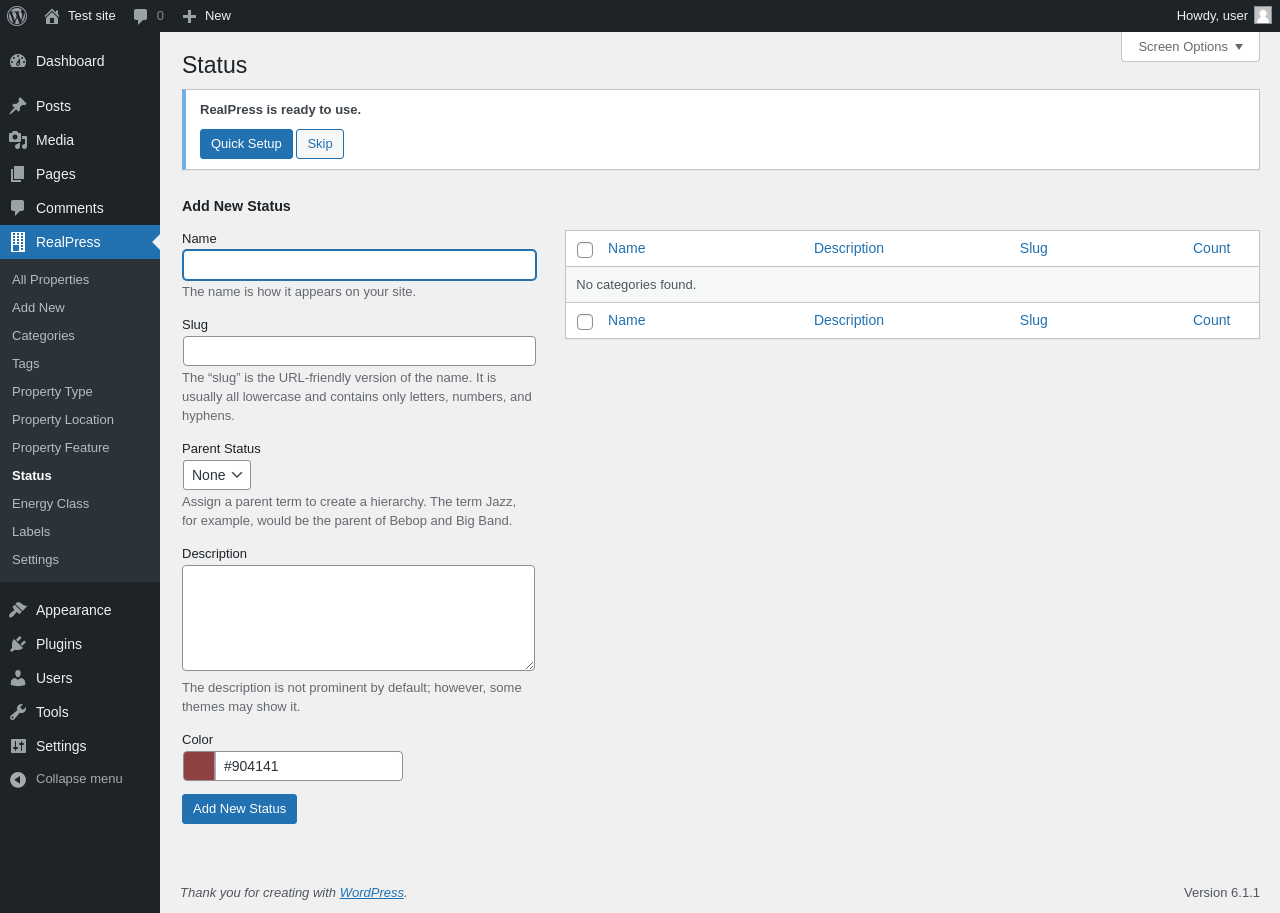Sort by Slug in table footer
This screenshot has height=913, width=1280.
click(x=1034, y=320)
